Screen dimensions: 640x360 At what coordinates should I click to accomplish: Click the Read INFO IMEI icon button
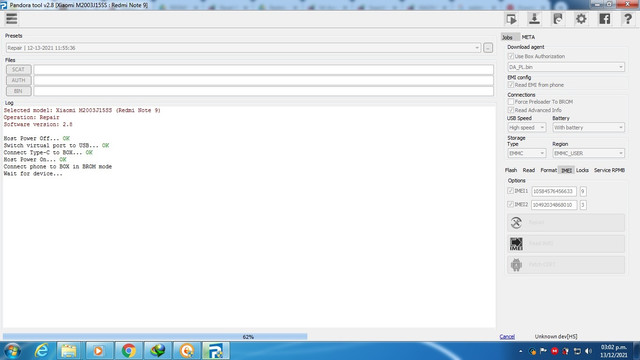pos(566,244)
